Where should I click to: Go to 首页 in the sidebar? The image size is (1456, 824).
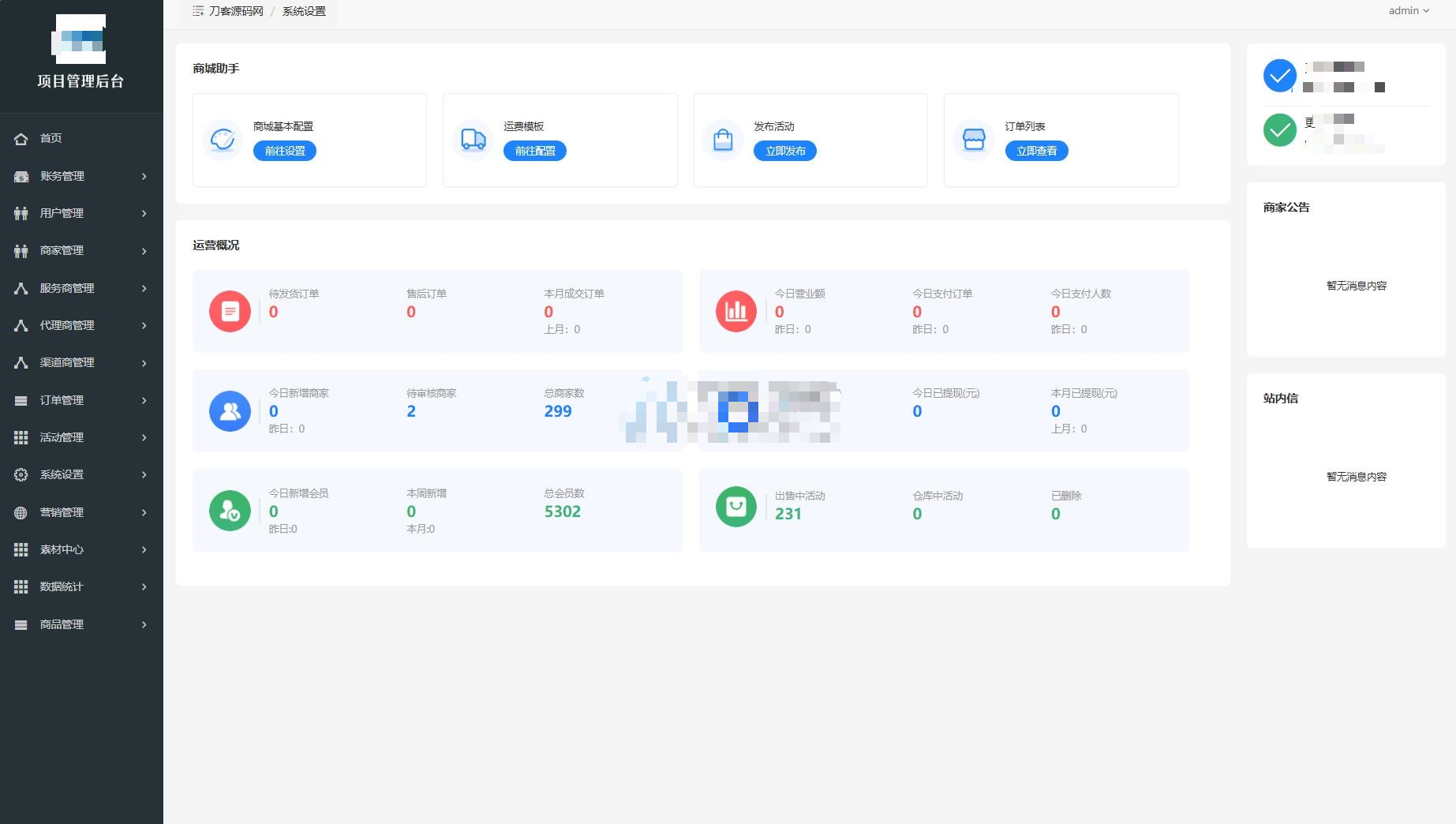51,138
